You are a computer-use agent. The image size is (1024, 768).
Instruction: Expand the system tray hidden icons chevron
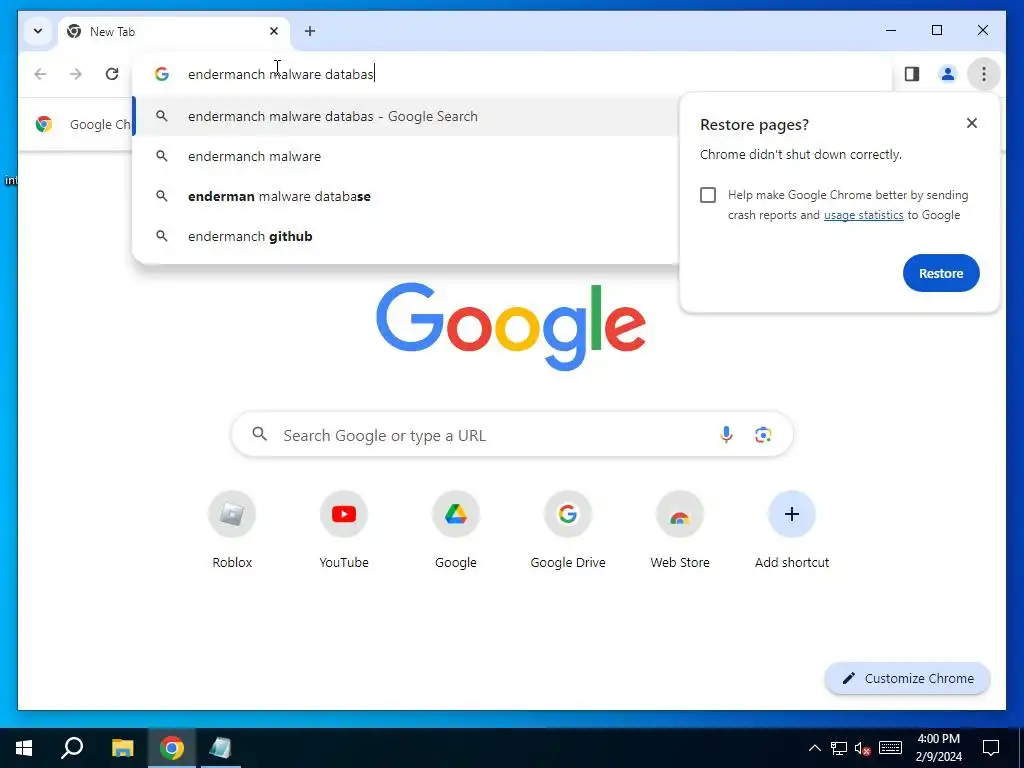814,748
